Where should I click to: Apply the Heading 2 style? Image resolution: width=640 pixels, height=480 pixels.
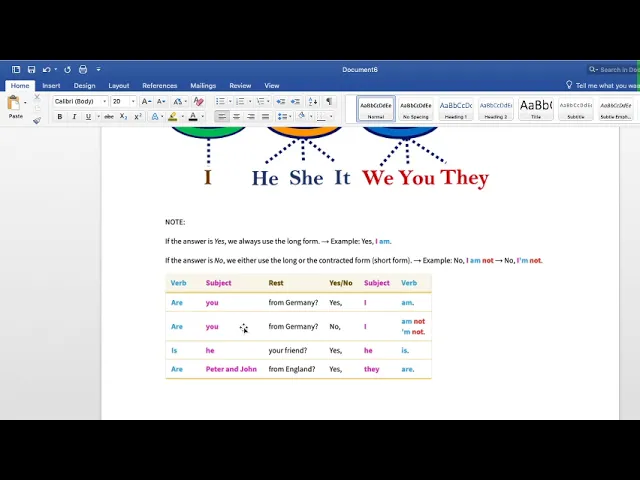pos(496,109)
